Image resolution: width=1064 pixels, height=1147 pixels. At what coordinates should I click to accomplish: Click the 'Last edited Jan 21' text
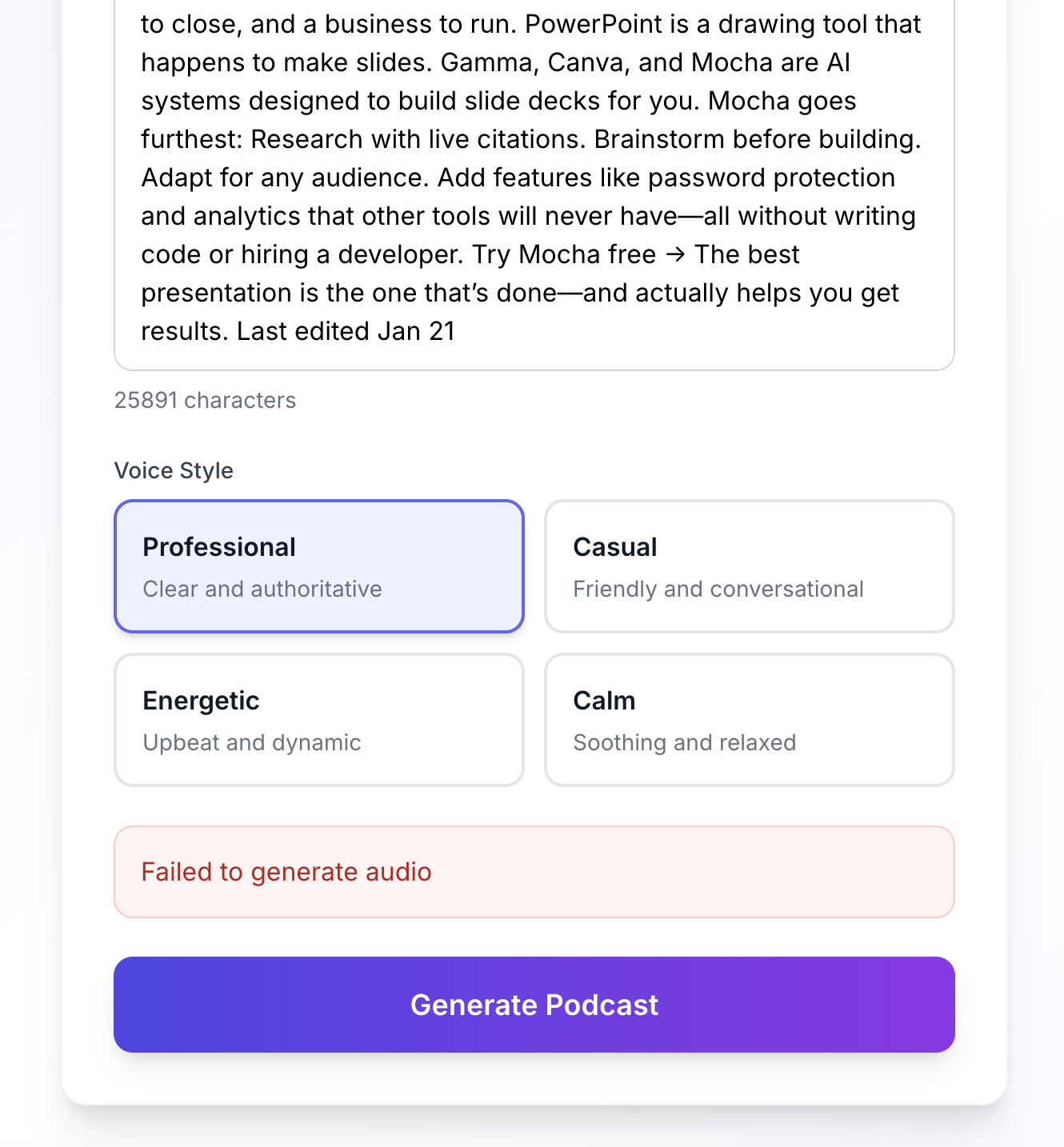tap(345, 331)
